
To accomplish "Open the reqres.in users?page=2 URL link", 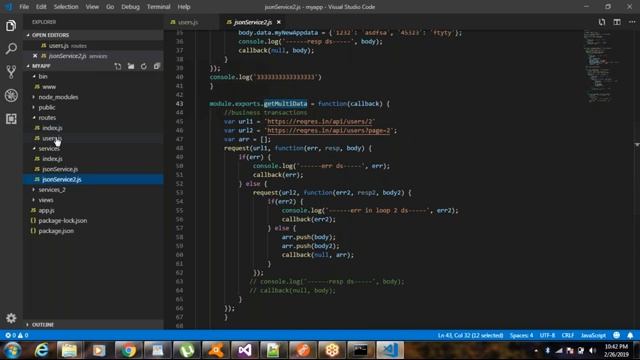I will point(329,131).
